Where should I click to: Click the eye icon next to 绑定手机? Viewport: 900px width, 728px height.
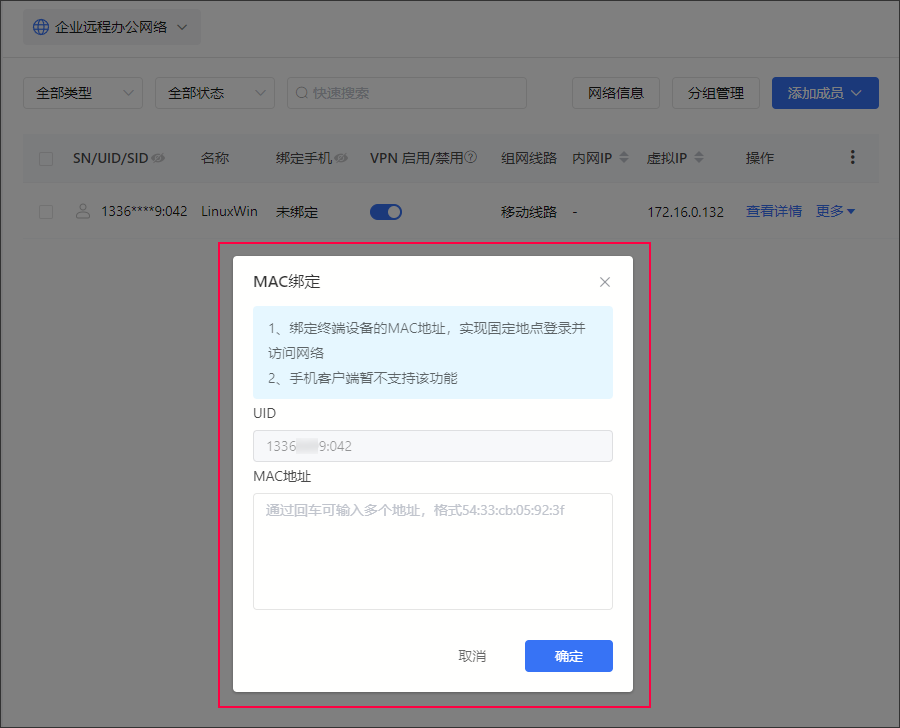tap(341, 158)
